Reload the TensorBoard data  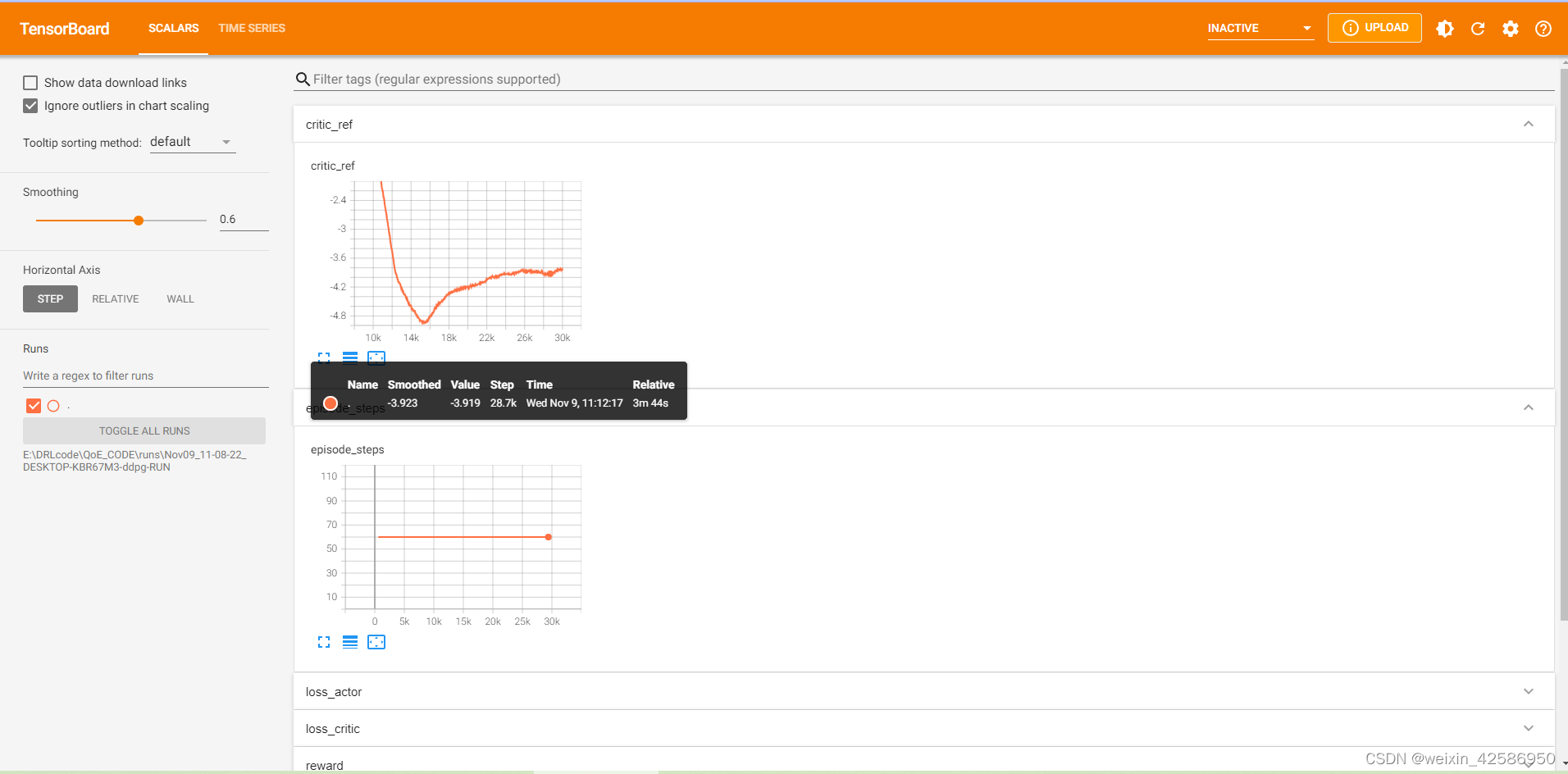point(1478,28)
